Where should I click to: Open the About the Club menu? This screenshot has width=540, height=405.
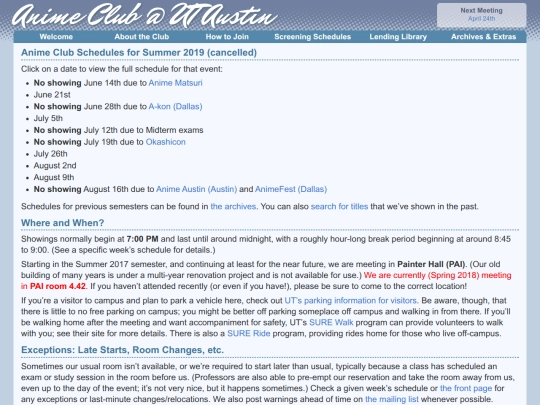point(142,37)
